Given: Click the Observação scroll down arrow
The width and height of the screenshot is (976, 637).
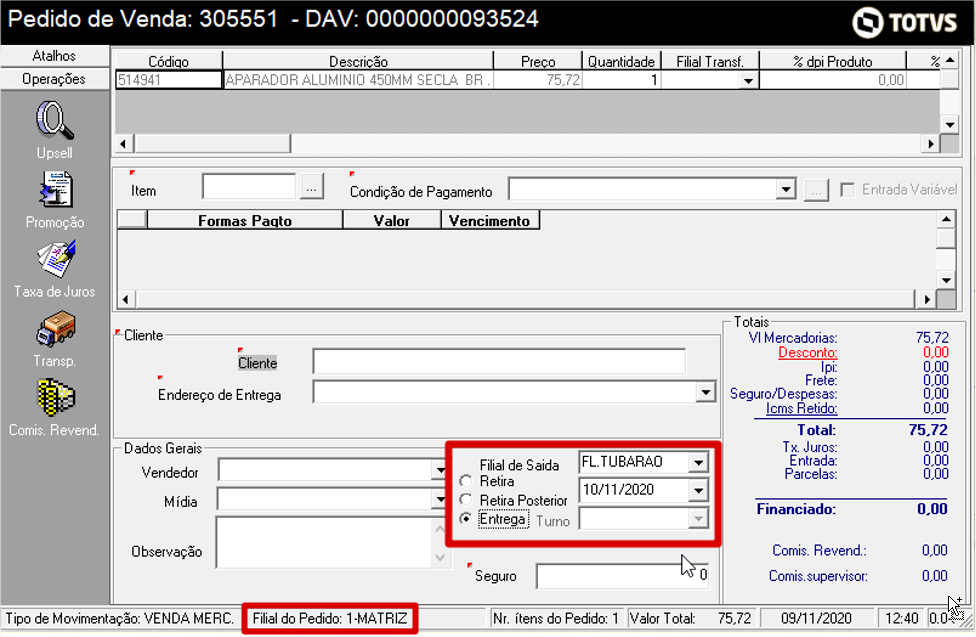Looking at the screenshot, I should pos(440,558).
